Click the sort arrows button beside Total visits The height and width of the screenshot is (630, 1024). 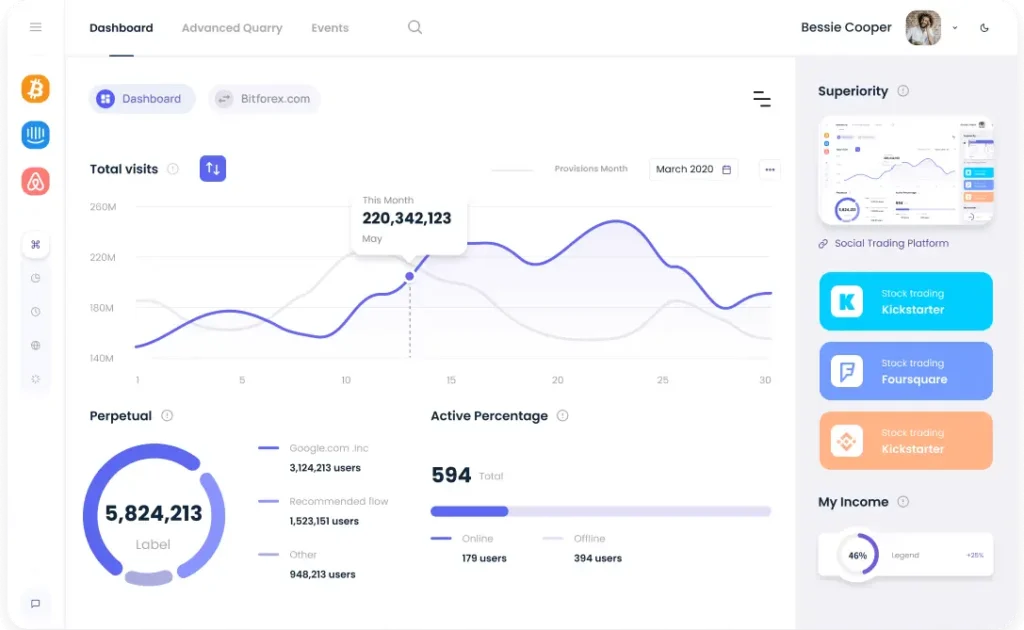pos(213,168)
